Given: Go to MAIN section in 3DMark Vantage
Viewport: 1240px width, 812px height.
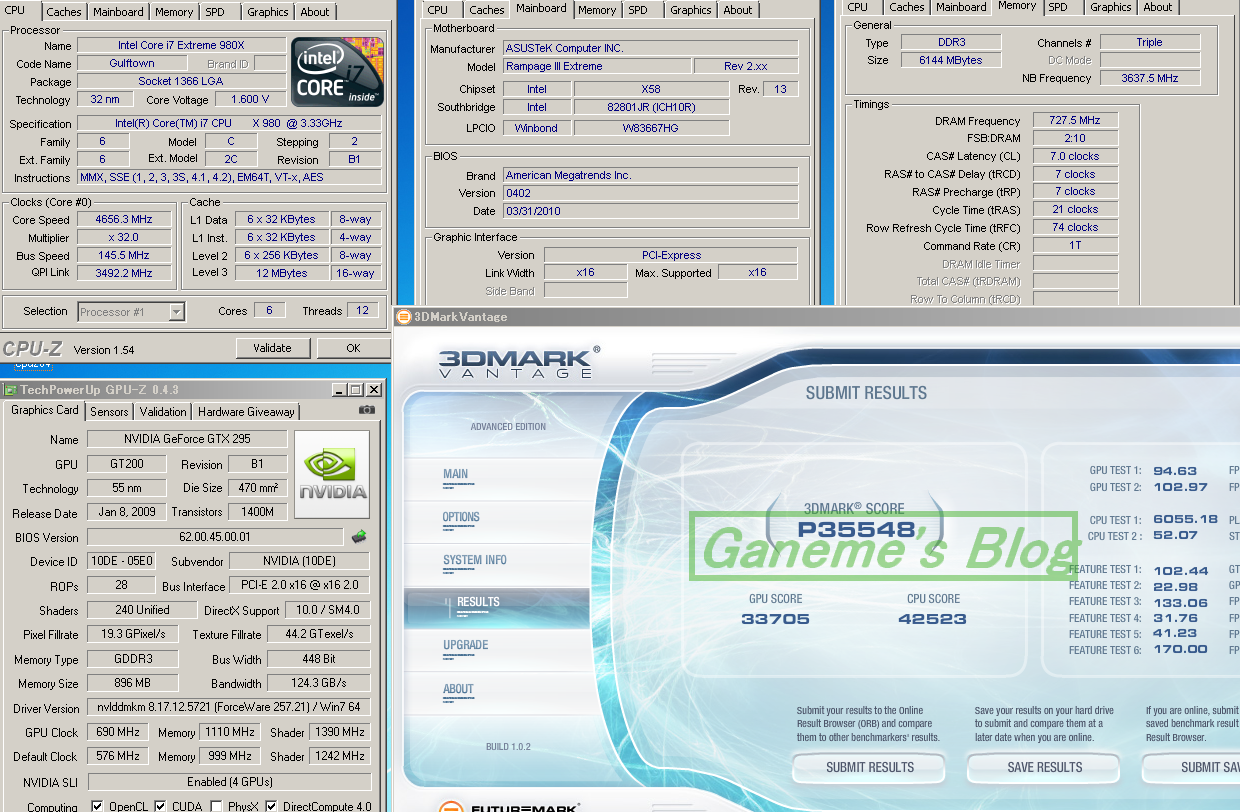Looking at the screenshot, I should (455, 475).
